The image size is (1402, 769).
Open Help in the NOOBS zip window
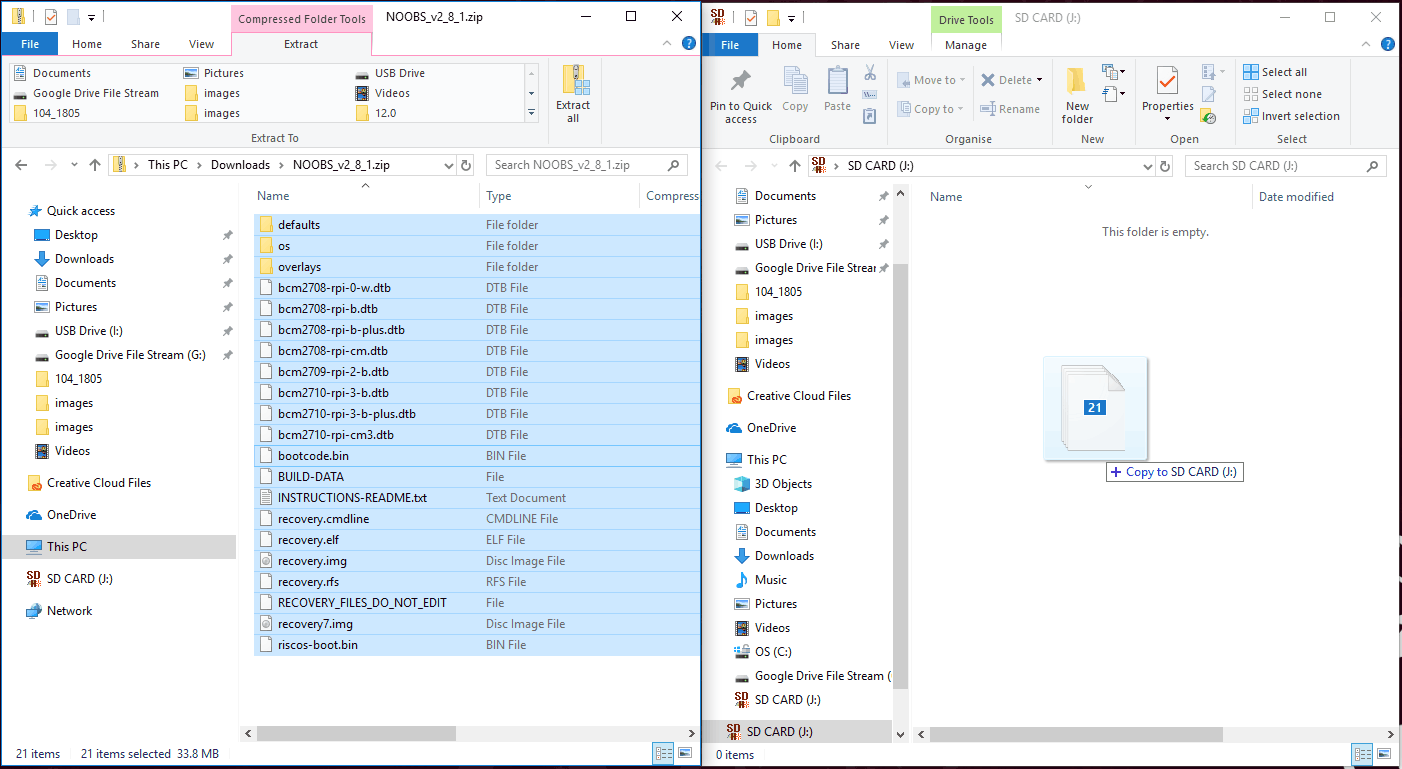[688, 44]
